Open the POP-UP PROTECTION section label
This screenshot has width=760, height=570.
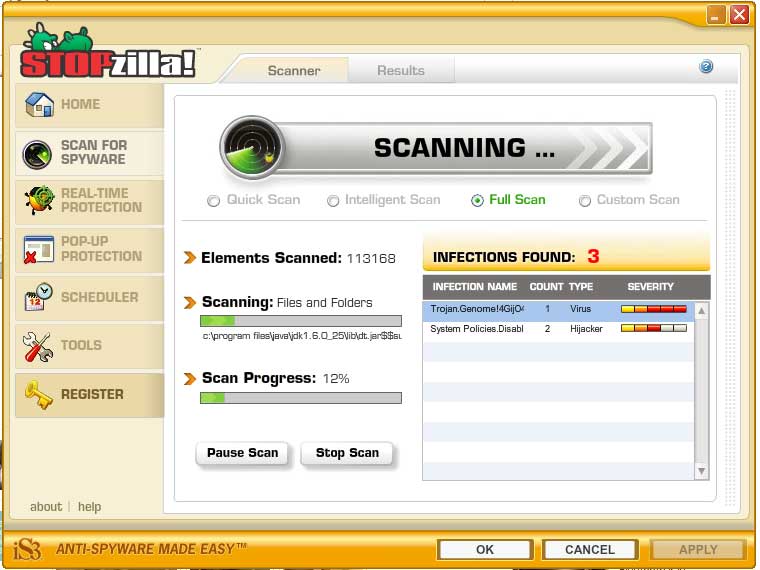101,249
